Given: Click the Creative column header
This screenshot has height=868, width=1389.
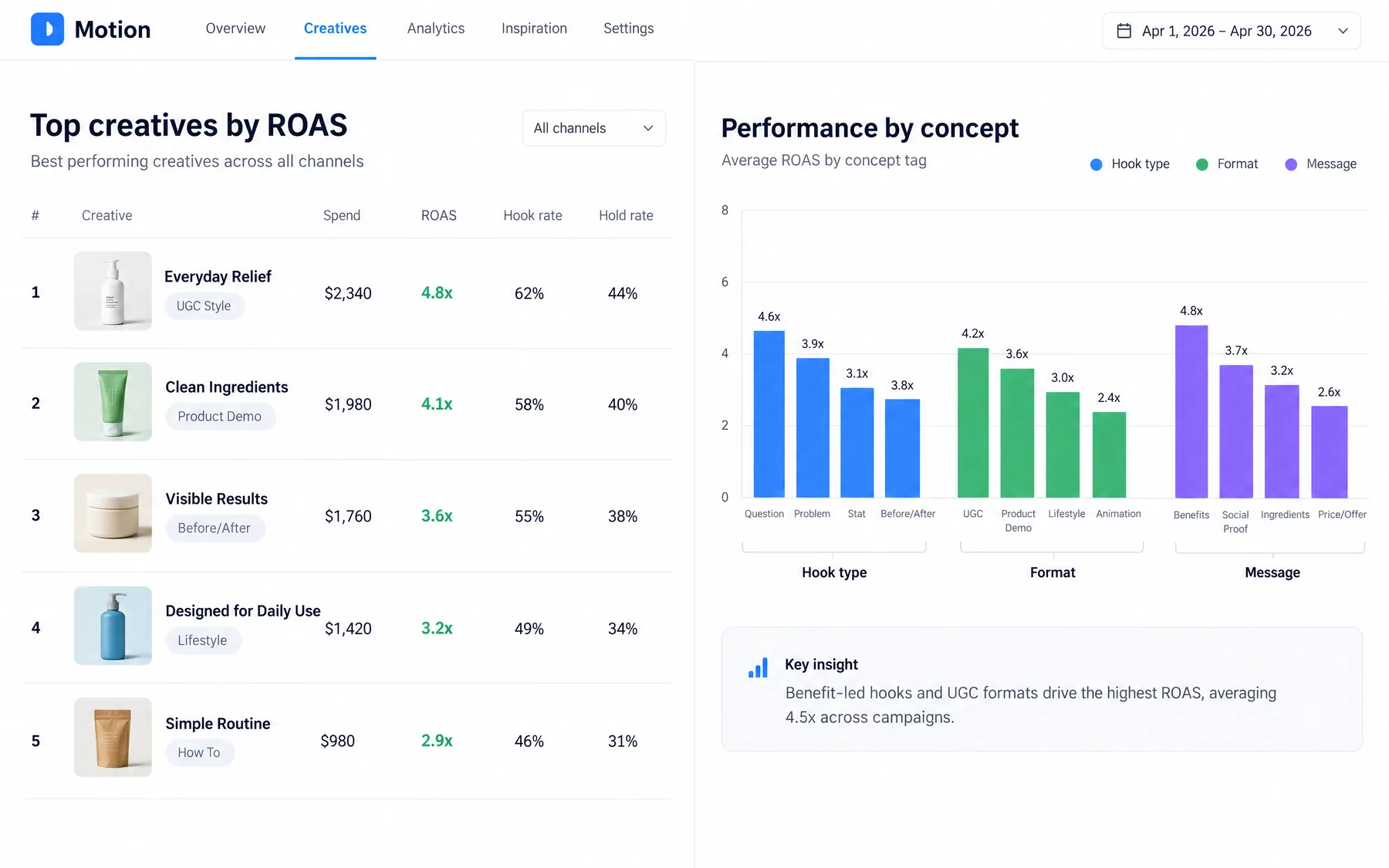Looking at the screenshot, I should click(107, 215).
